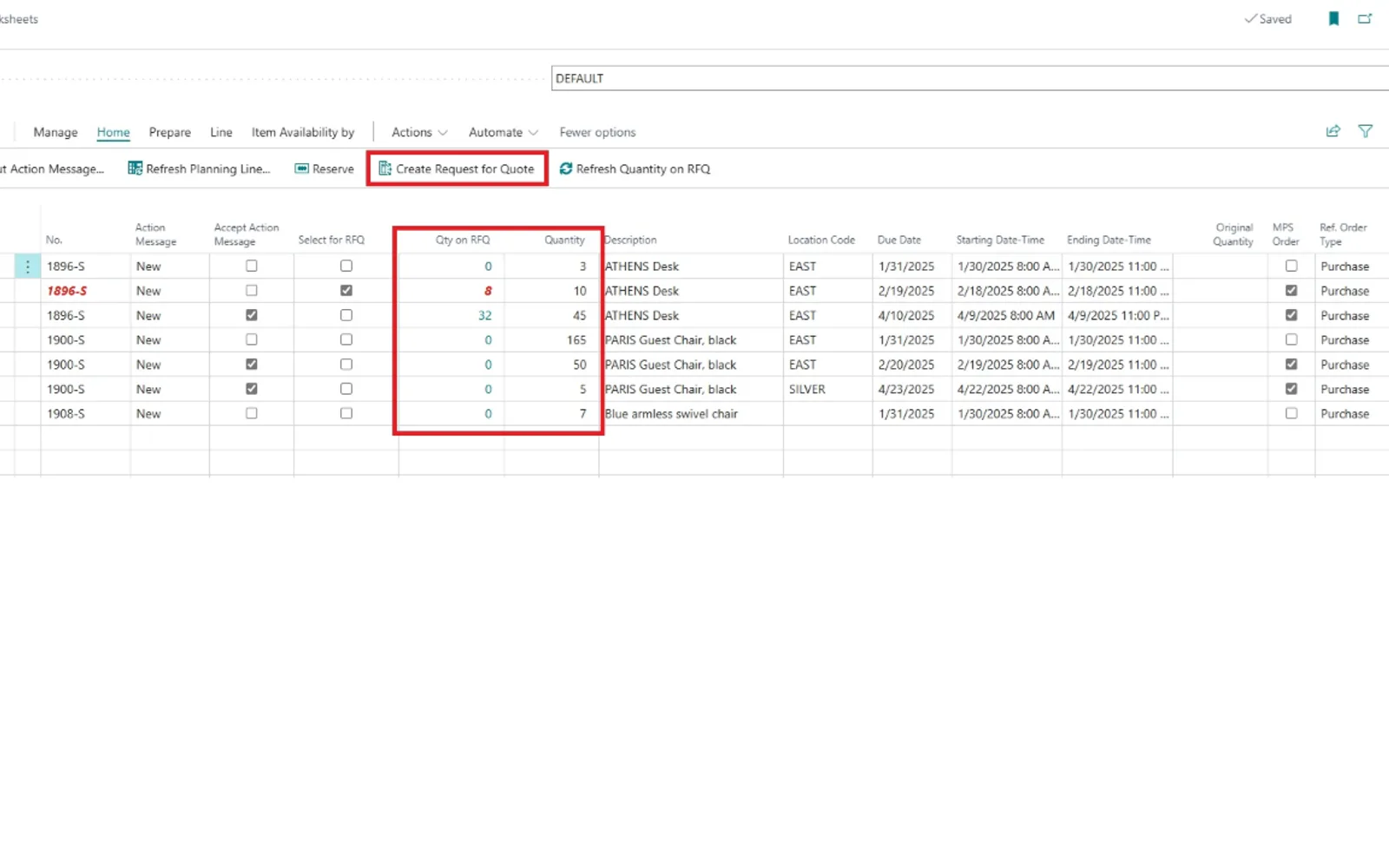
Task: Select the Home tab
Action: click(x=113, y=132)
